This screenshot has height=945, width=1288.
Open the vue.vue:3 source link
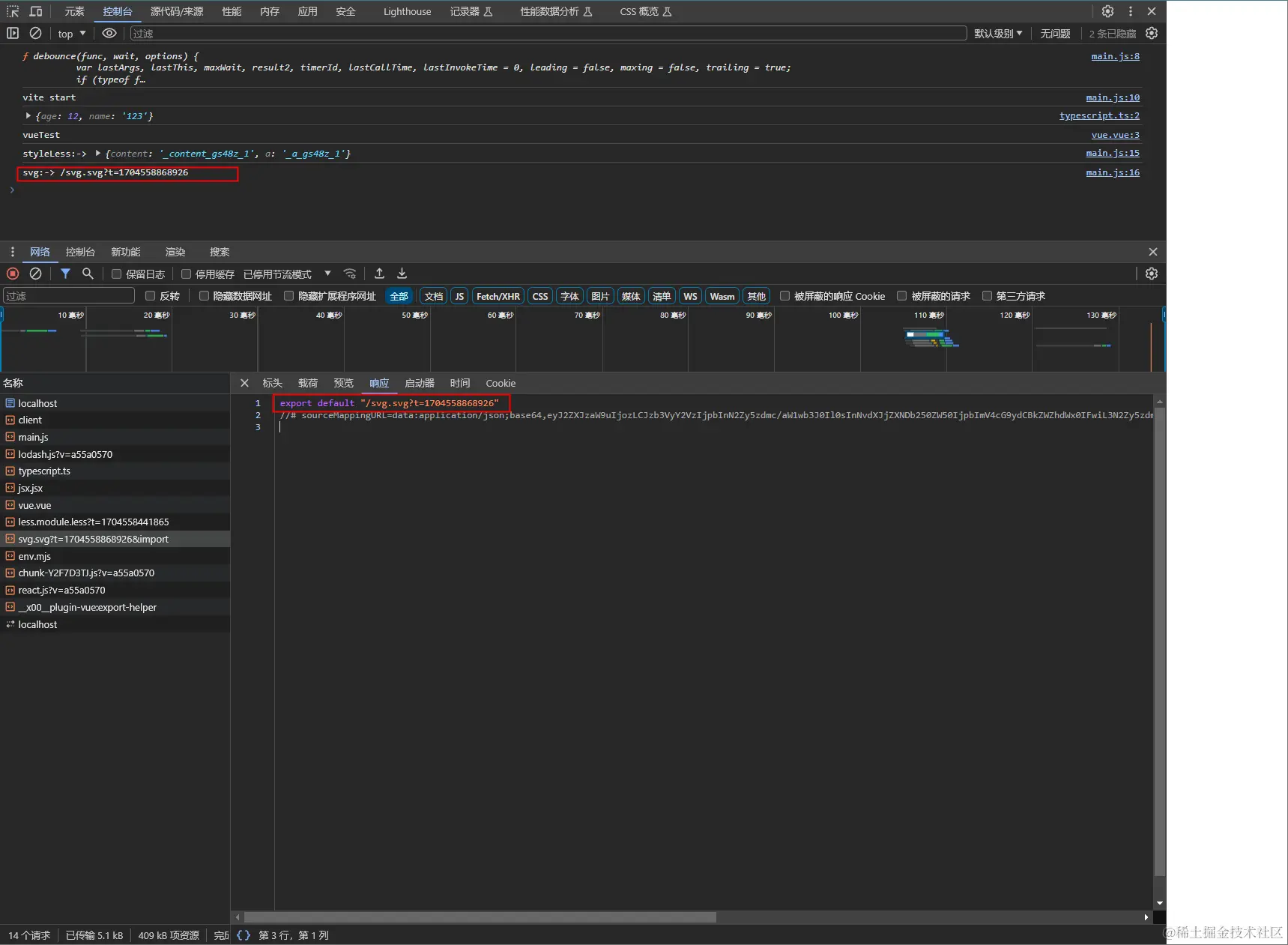pyautogui.click(x=1115, y=135)
